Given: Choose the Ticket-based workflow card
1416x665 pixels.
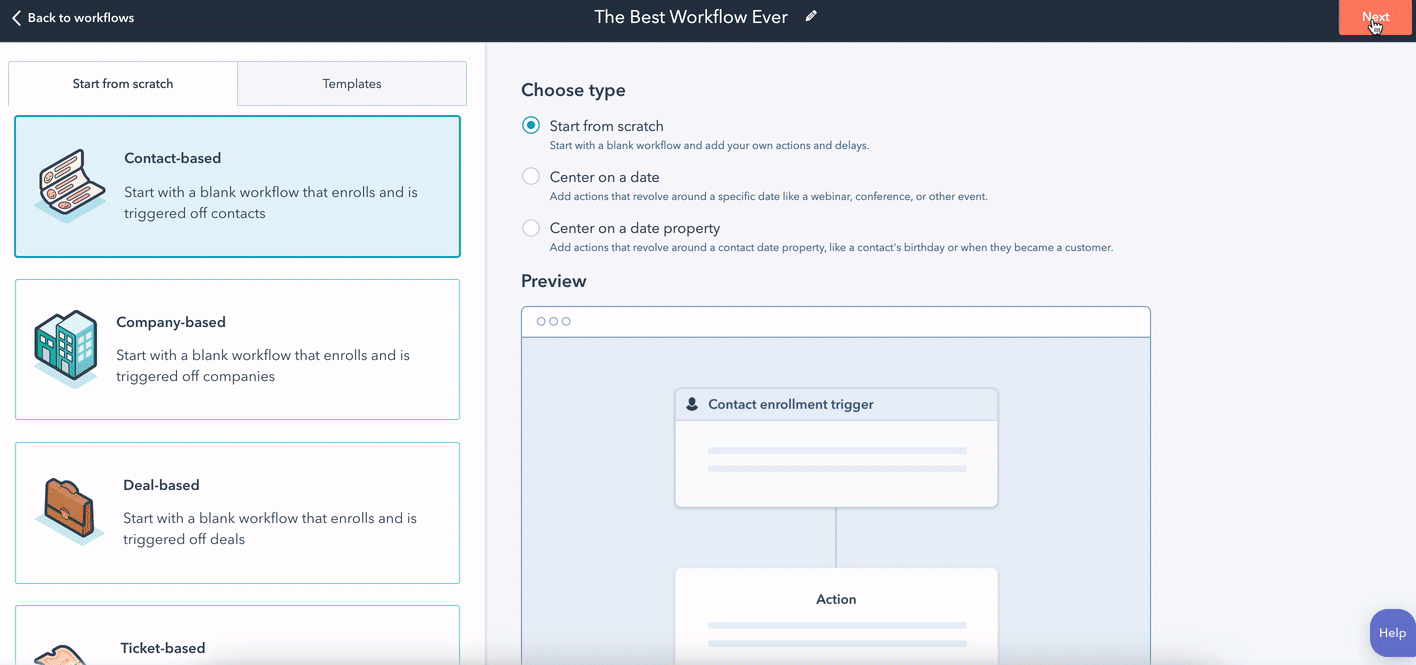Looking at the screenshot, I should click(237, 635).
